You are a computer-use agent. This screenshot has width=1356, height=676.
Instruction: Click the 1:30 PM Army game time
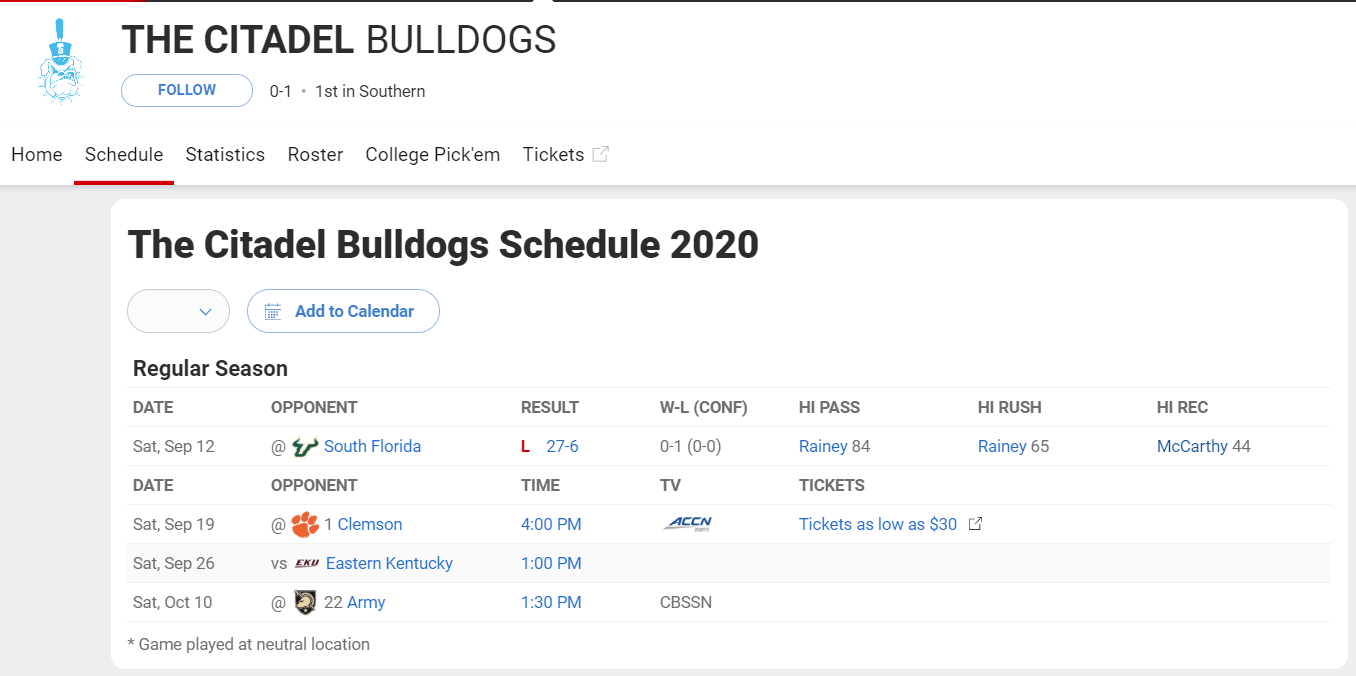(551, 602)
